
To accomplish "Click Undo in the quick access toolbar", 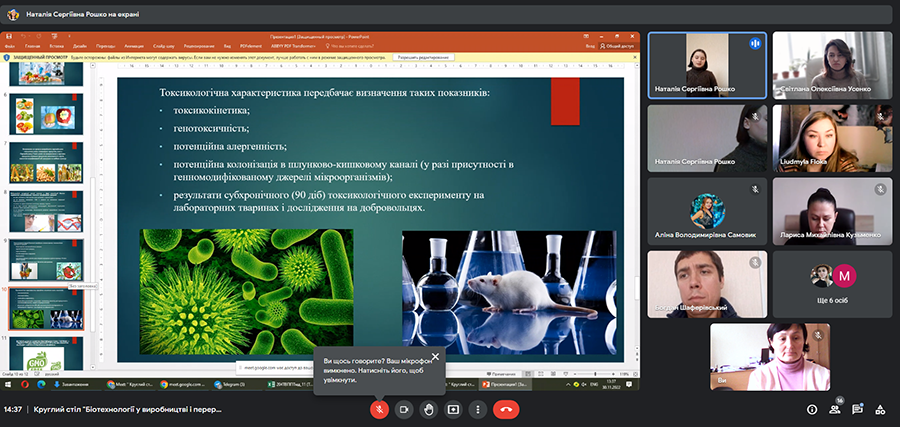I will tap(24, 36).
